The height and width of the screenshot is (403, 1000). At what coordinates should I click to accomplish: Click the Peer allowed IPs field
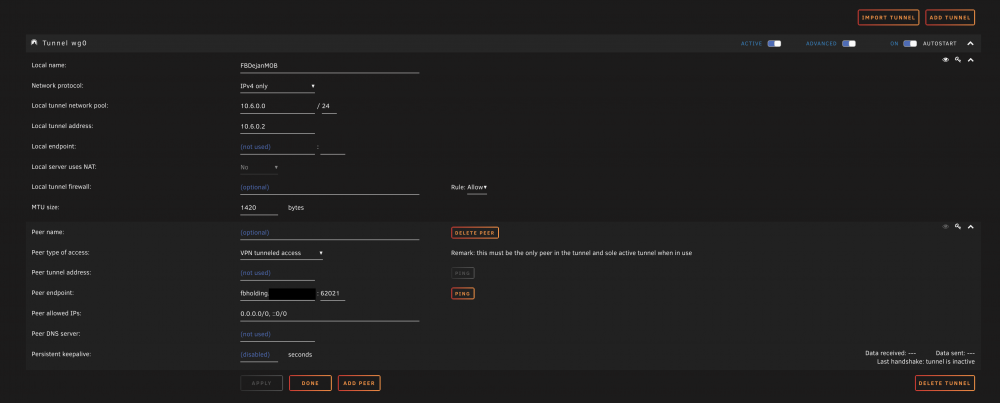[x=330, y=314]
